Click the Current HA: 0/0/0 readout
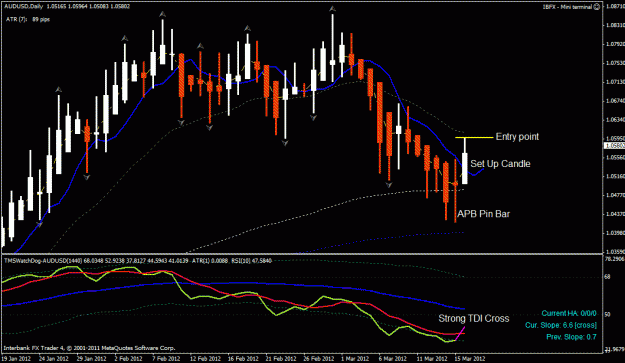This screenshot has width=625, height=363. [569, 314]
